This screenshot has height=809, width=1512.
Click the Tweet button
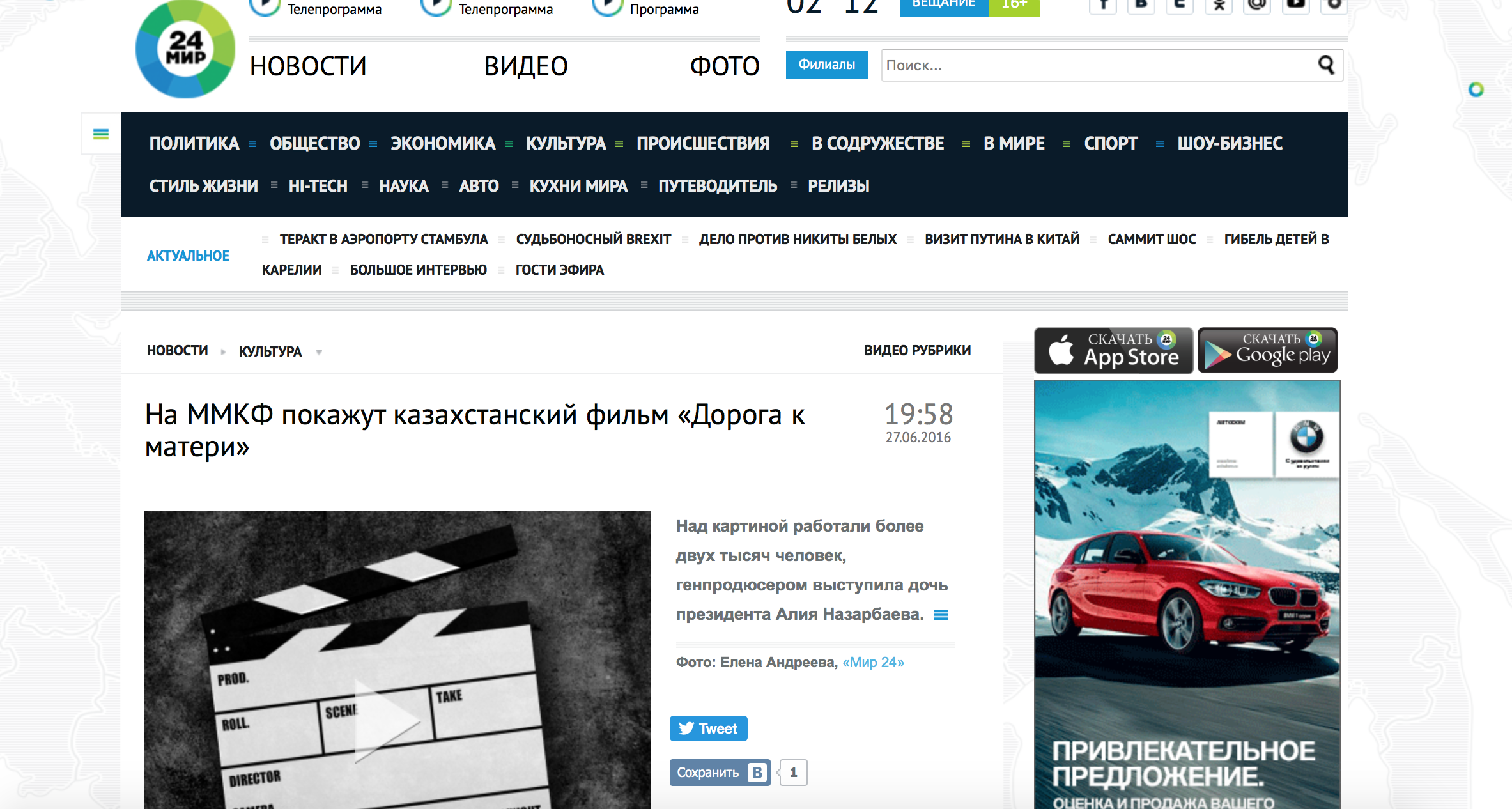coord(708,728)
